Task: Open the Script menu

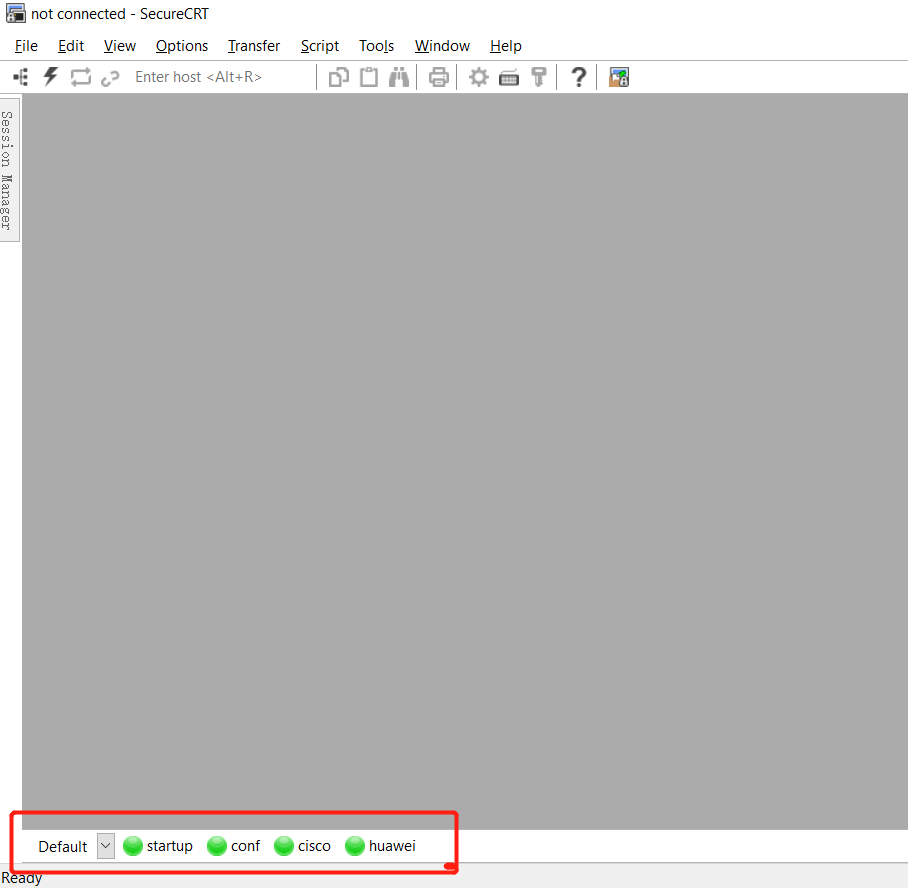Action: click(320, 46)
